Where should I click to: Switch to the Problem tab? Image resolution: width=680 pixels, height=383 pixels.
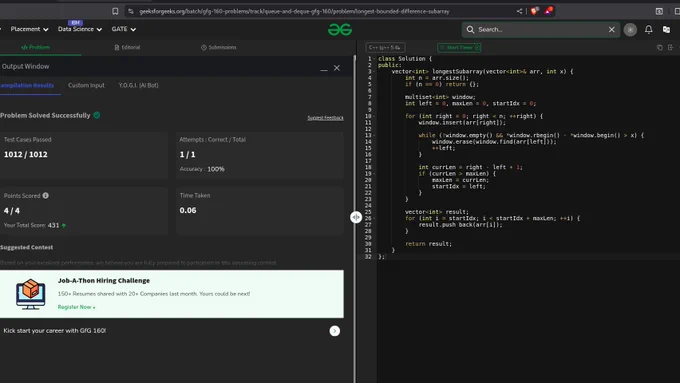pos(36,47)
